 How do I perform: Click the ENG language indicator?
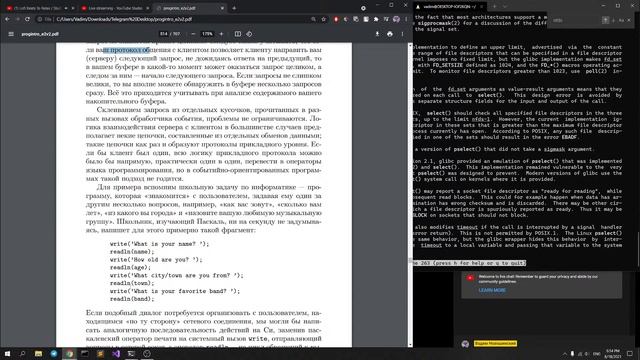(x=596, y=354)
